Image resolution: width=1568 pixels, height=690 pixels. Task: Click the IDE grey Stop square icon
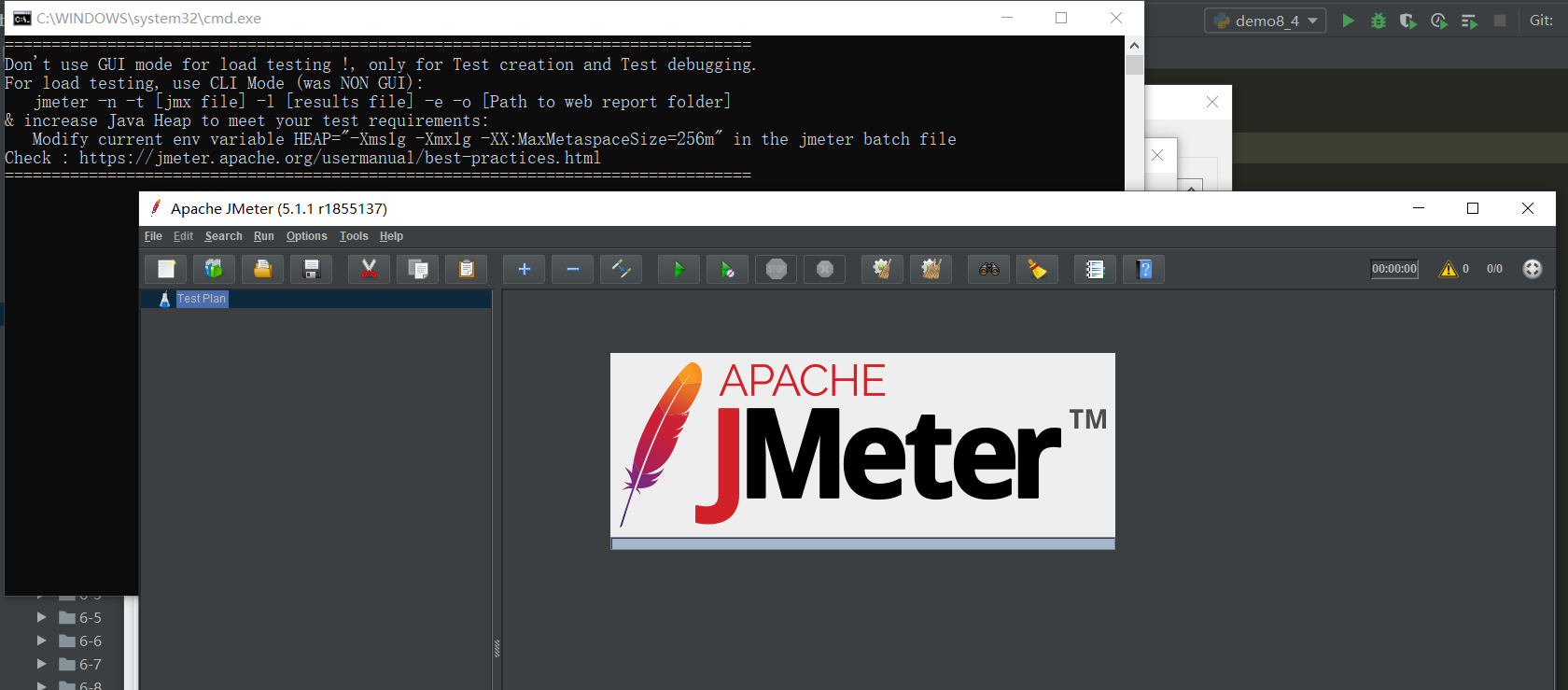[1500, 21]
